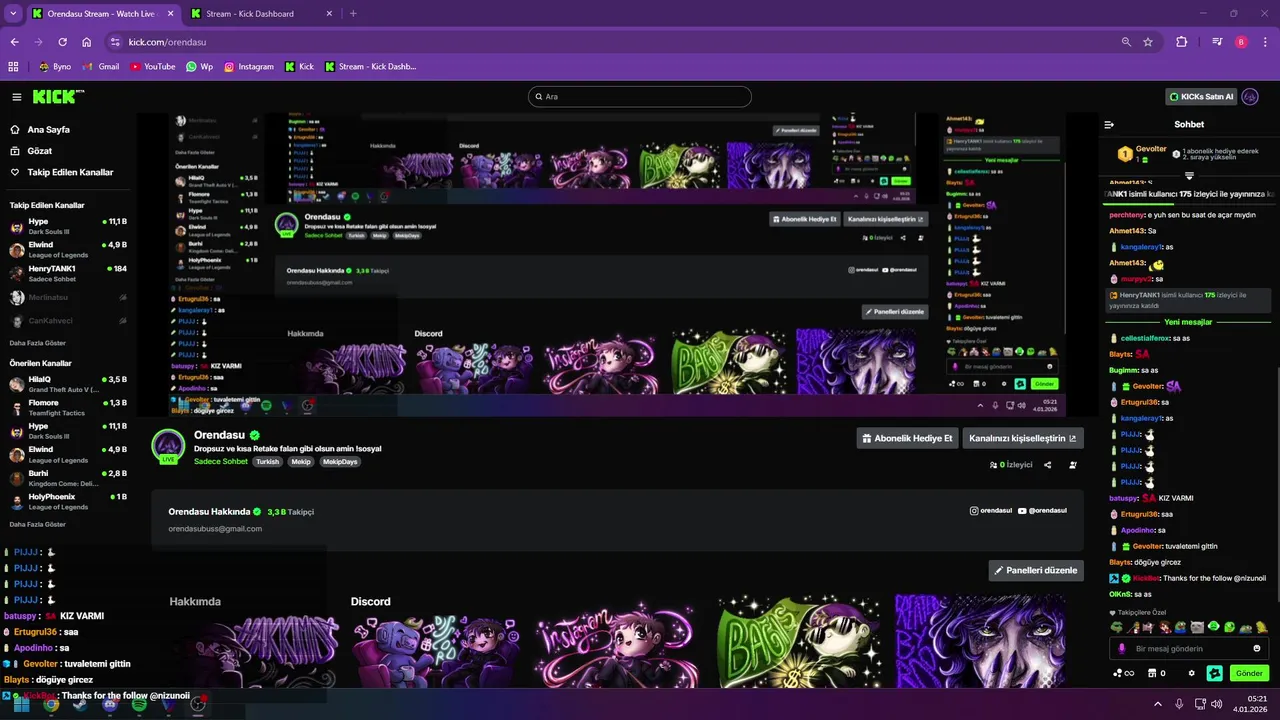Viewport: 1280px width, 720px height.
Task: Open the Gmail bookmark
Action: click(101, 67)
